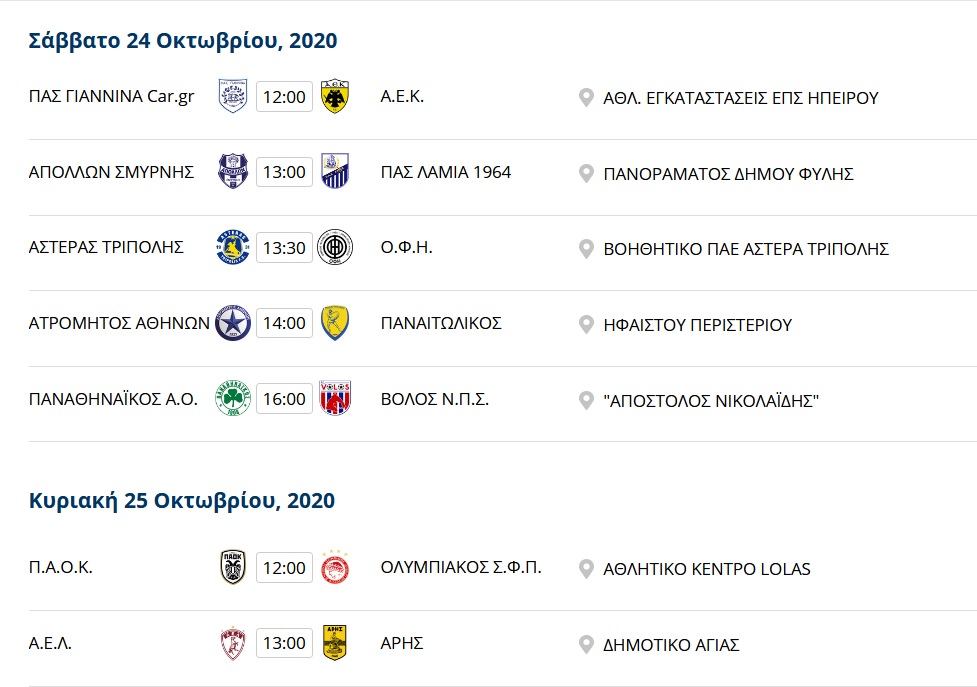Click location pin next to ΗΦΑΙΣΤΟΥ ΠΕΡΙΣΤΕΡΙΟΥ
This screenshot has width=977, height=687.
click(587, 324)
